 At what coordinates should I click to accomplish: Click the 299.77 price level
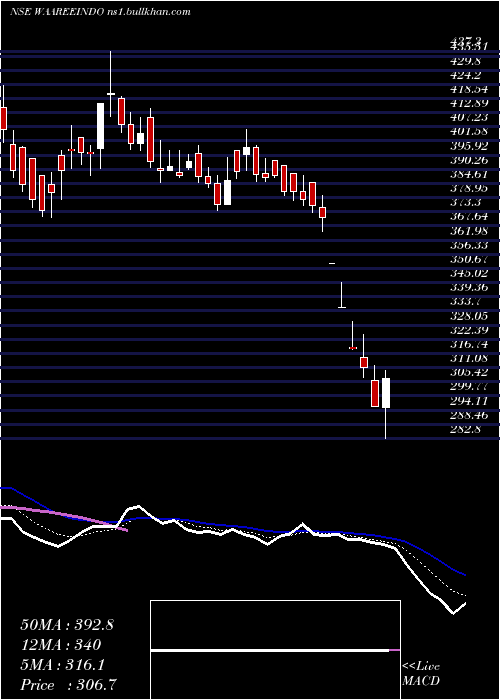(x=471, y=386)
